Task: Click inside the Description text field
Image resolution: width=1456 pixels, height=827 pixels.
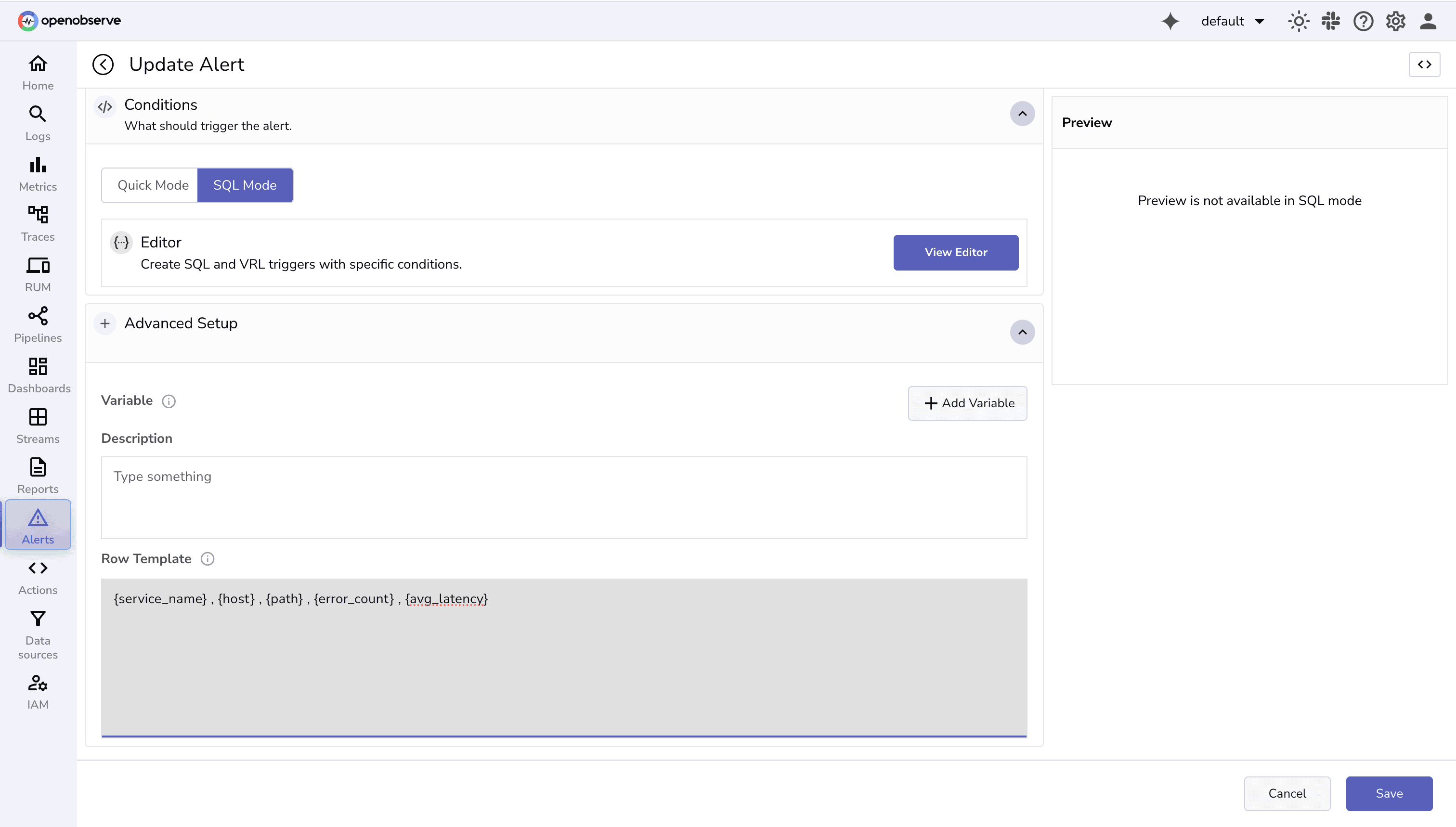Action: 563,498
